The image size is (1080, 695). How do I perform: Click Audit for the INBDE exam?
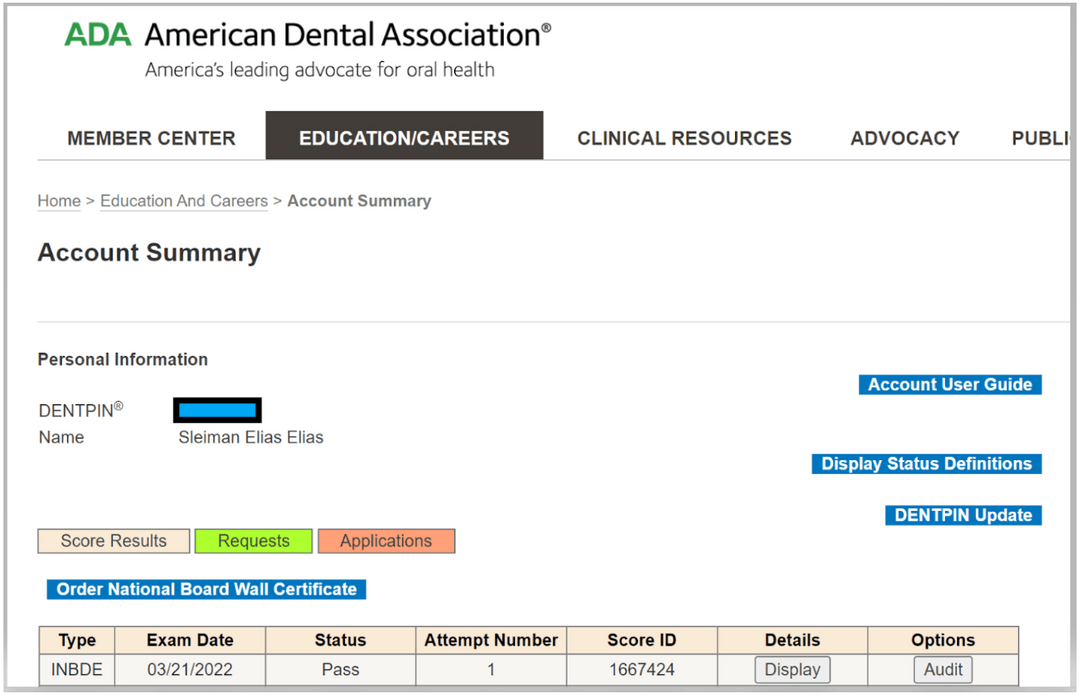[x=942, y=670]
